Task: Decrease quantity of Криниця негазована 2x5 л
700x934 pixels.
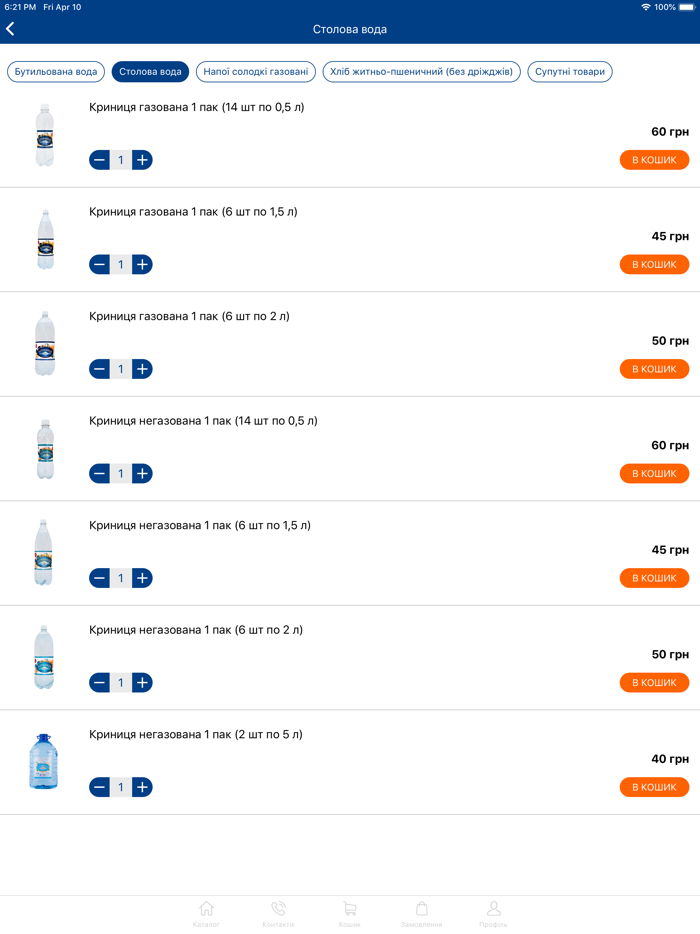Action: point(99,787)
